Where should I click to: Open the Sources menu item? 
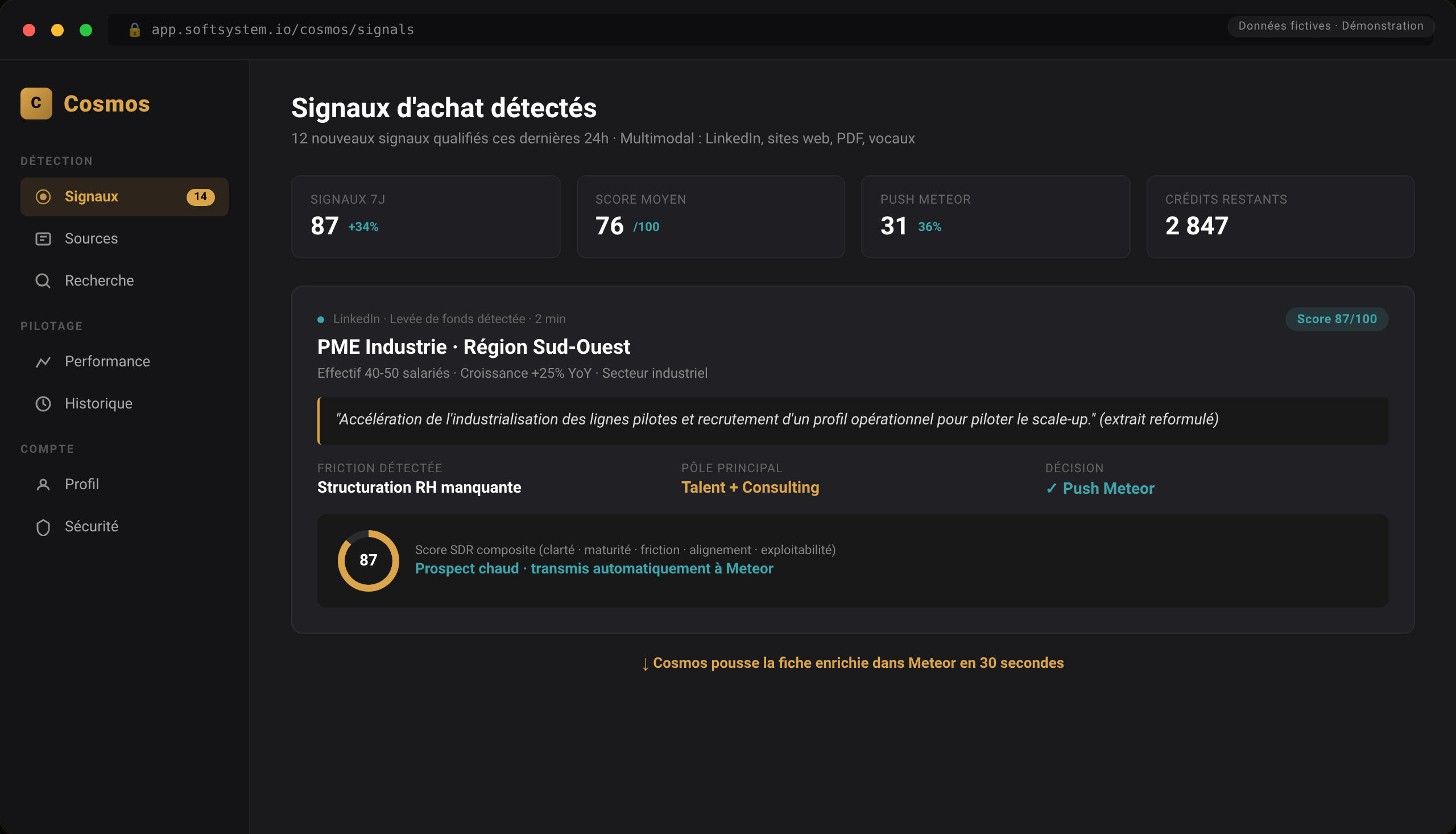pos(124,239)
